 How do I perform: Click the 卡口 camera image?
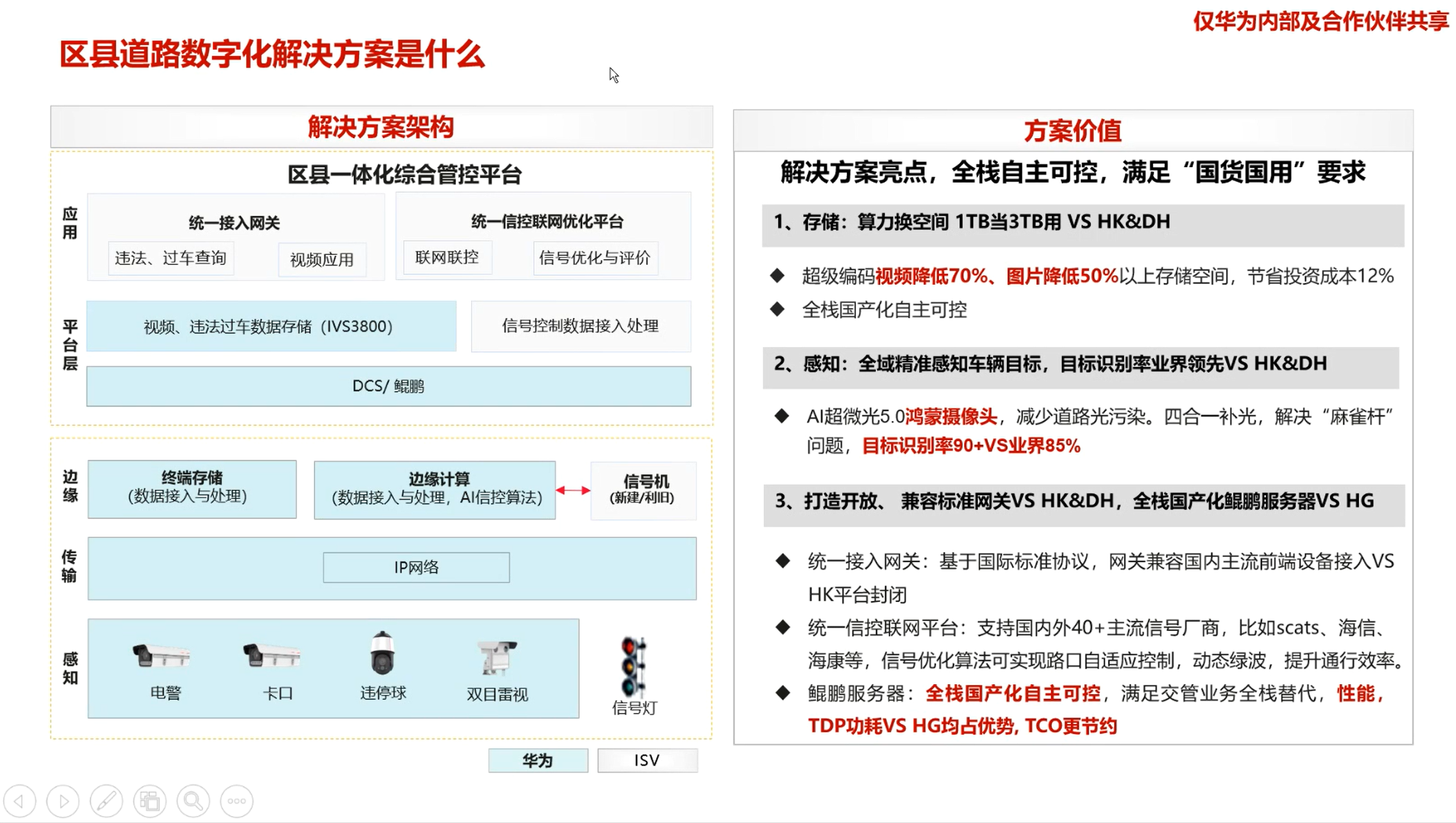(x=272, y=656)
